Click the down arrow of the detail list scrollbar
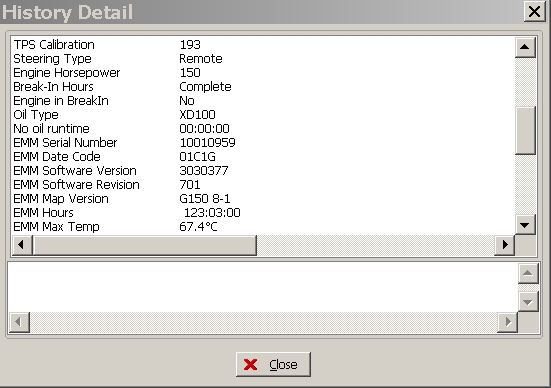 click(x=525, y=225)
